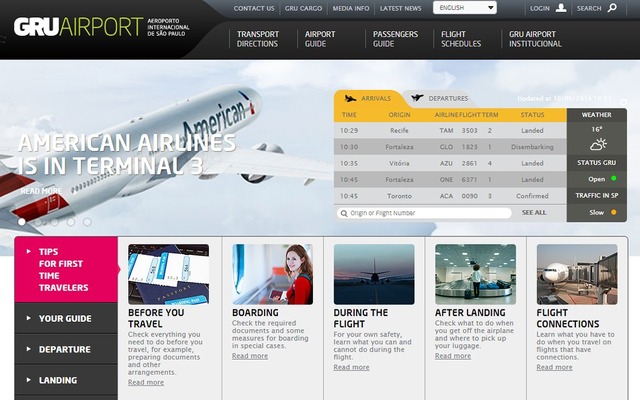Open the Before You Travel thumbnail

click(x=168, y=274)
